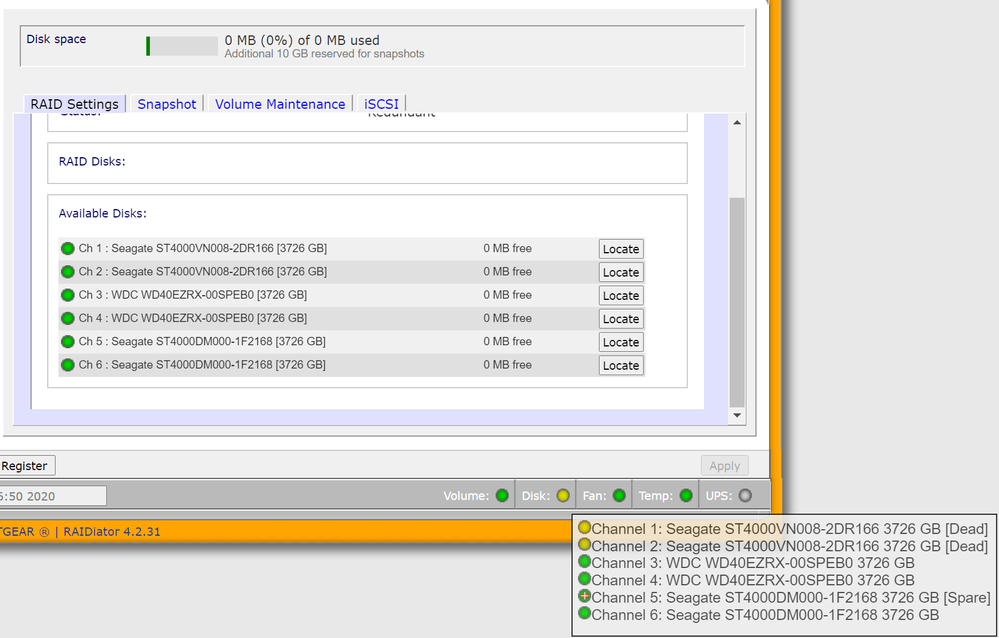
Task: Click the yellow Disk status indicator
Action: point(563,495)
